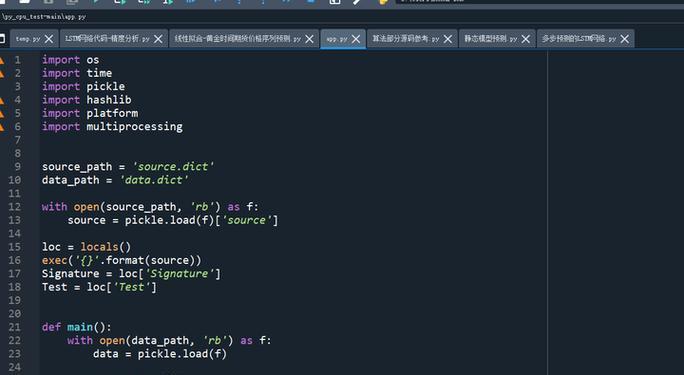The width and height of the screenshot is (684, 375).
Task: Click the 'import hashlib' line
Action: pos(86,100)
